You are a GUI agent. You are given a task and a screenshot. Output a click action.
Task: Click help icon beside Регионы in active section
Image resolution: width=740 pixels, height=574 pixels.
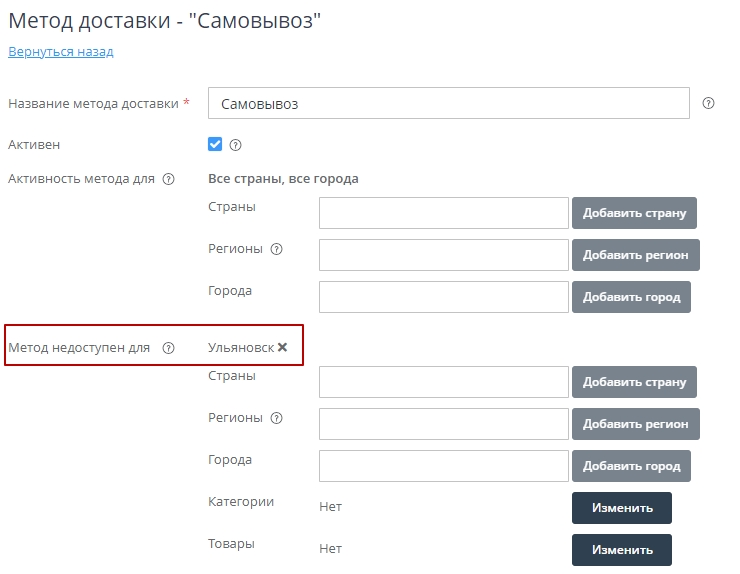[277, 250]
